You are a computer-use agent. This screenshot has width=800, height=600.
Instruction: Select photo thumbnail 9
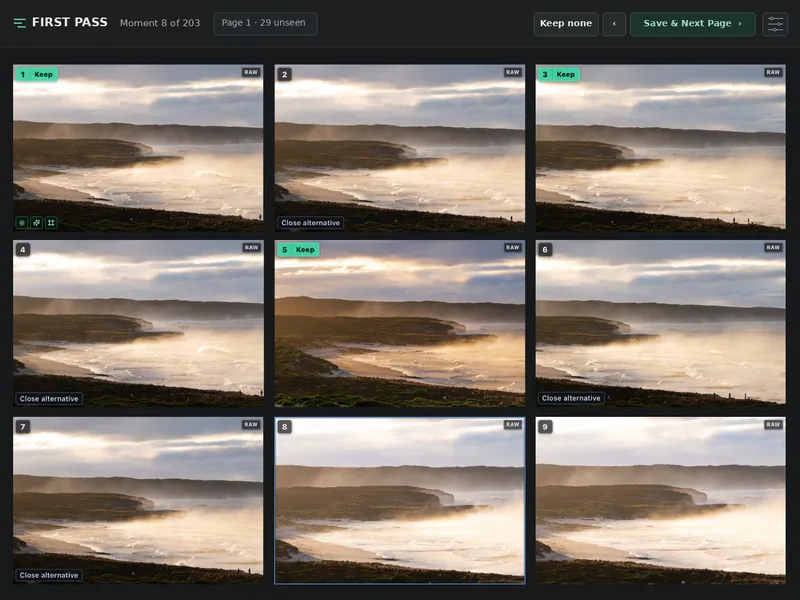[661, 501]
